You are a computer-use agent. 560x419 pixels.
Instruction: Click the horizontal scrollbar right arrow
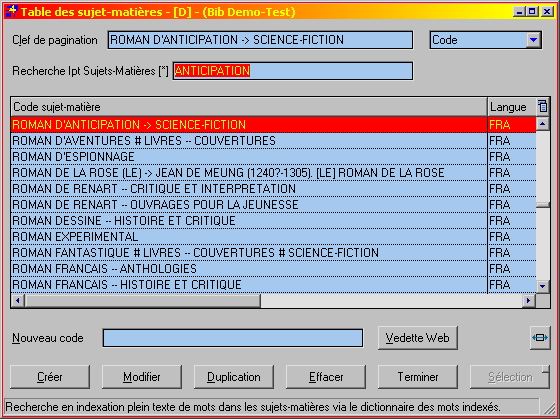coord(529,300)
